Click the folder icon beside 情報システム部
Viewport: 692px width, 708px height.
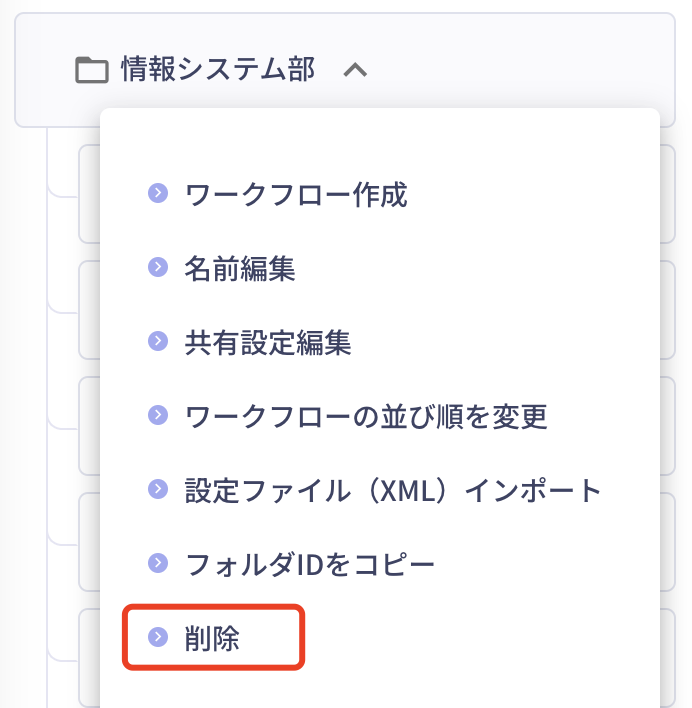pyautogui.click(x=92, y=70)
